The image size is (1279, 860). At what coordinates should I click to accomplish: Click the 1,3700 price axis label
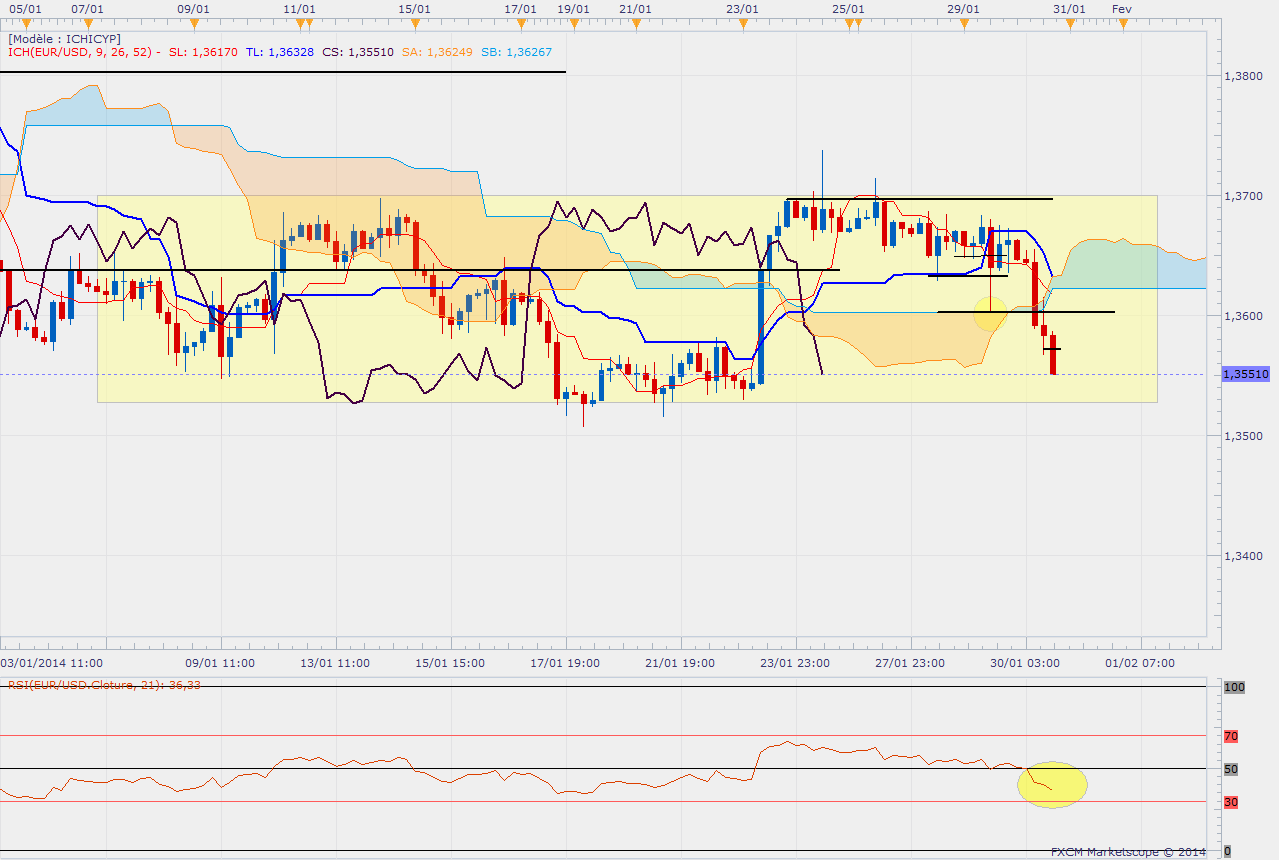tap(1242, 196)
